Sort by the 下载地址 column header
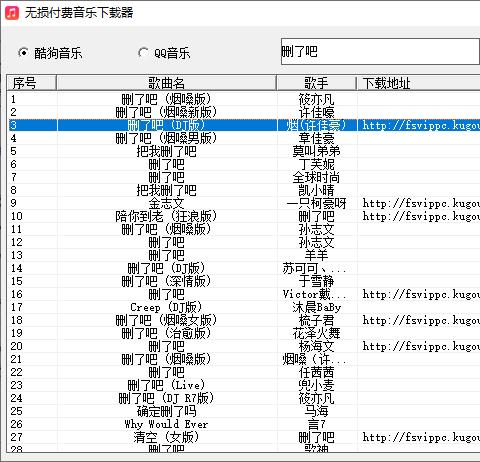This screenshot has width=480, height=462. [418, 83]
